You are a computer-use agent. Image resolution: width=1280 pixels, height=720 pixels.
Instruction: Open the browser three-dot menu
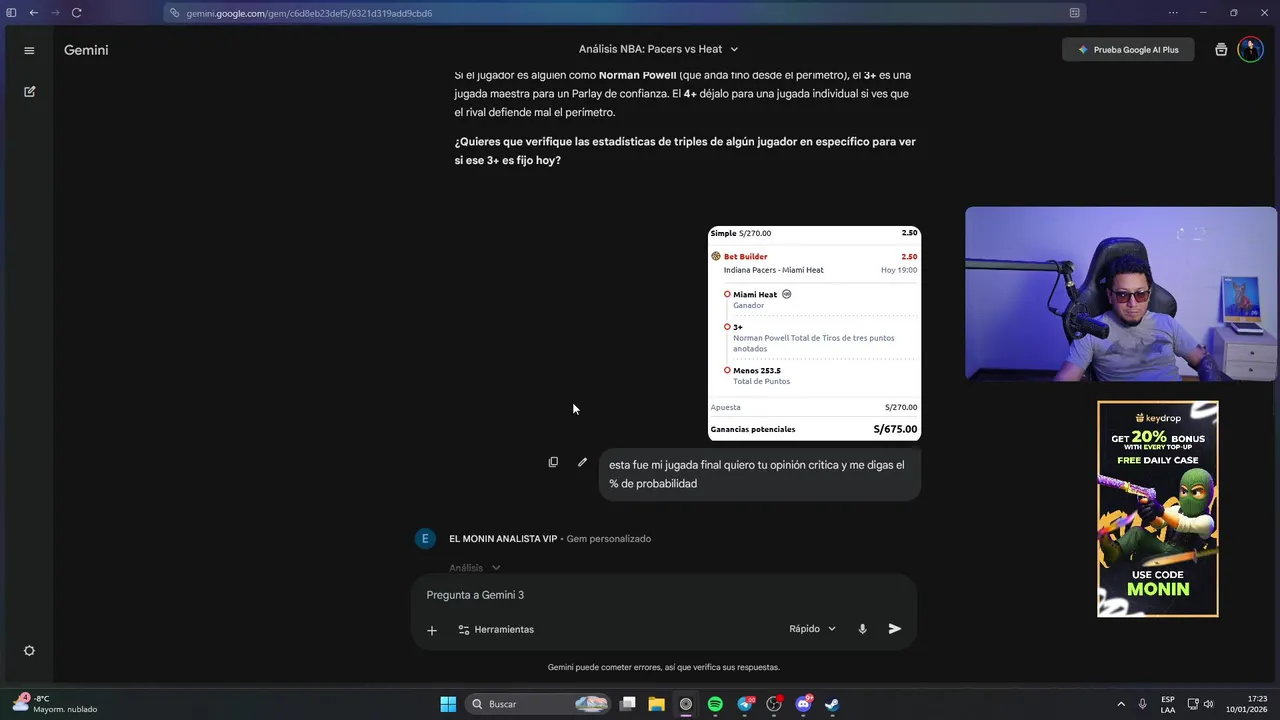click(1174, 13)
